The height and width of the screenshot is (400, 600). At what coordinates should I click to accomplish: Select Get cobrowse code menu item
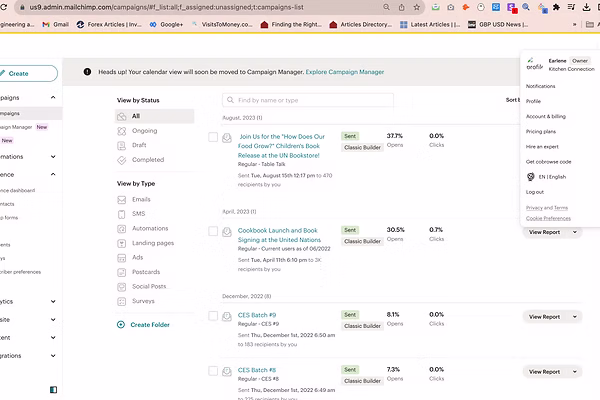coord(548,162)
